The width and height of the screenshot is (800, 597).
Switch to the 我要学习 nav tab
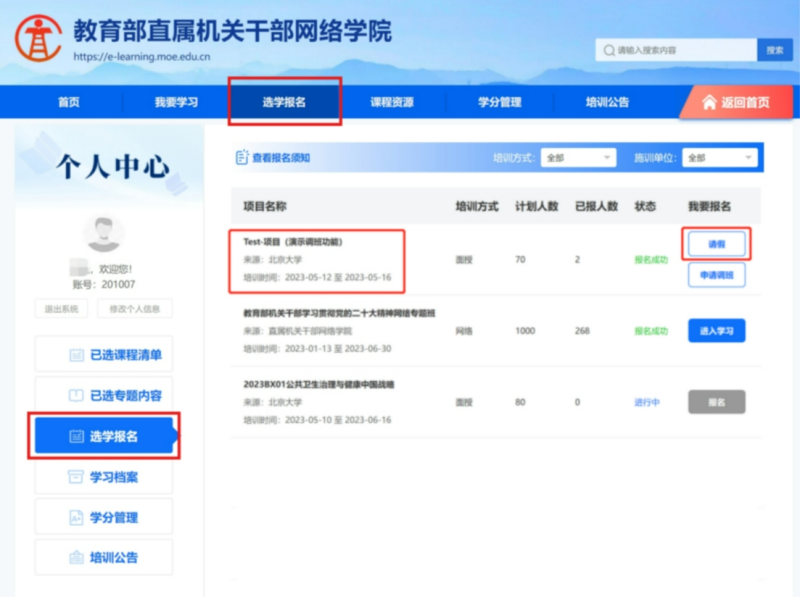tap(176, 102)
